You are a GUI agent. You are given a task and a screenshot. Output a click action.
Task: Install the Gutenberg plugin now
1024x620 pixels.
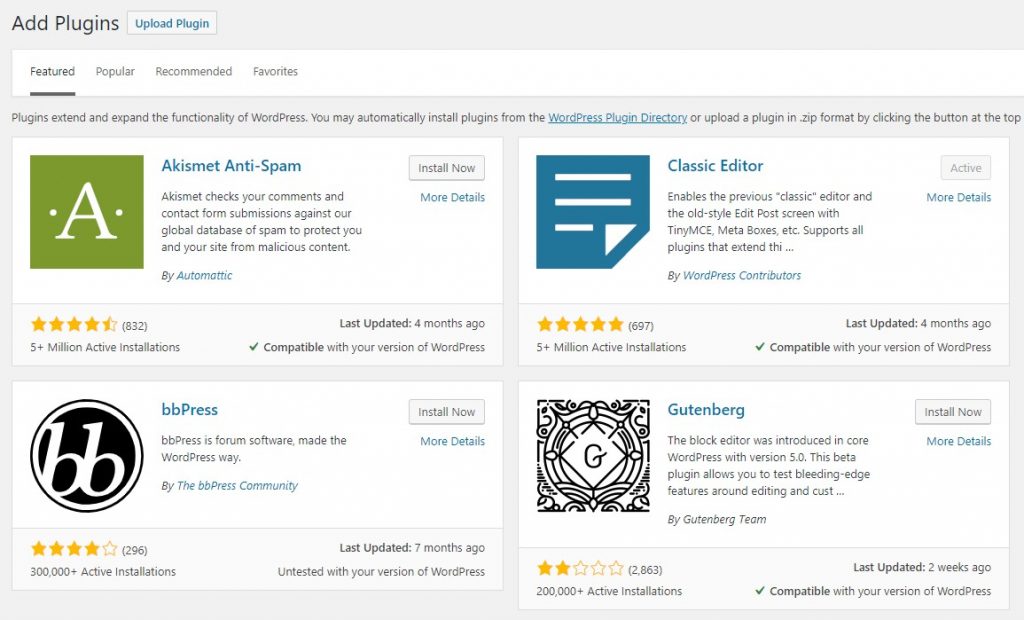pyautogui.click(x=953, y=412)
